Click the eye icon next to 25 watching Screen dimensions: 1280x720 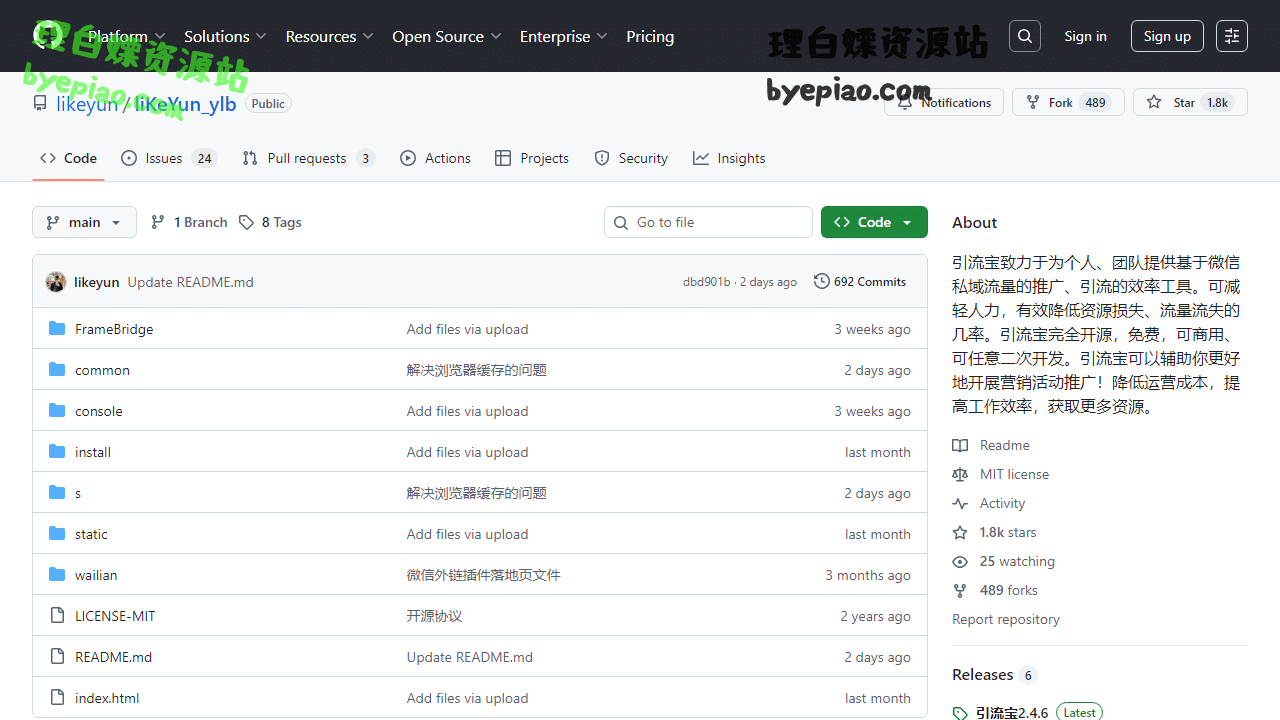coord(960,561)
